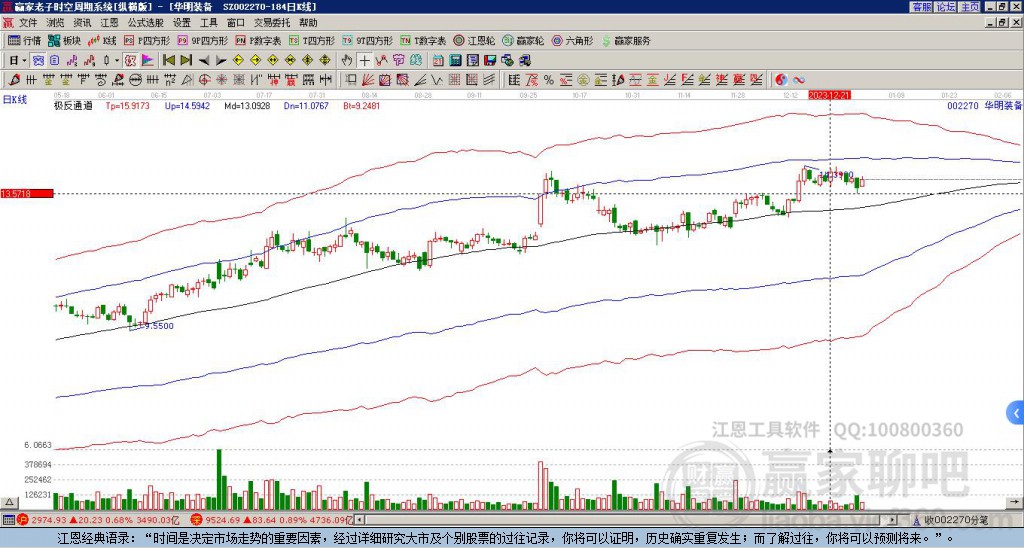Open 赢家服务 service with dollar icon
Image resolution: width=1024 pixels, height=548 pixels.
pos(626,40)
